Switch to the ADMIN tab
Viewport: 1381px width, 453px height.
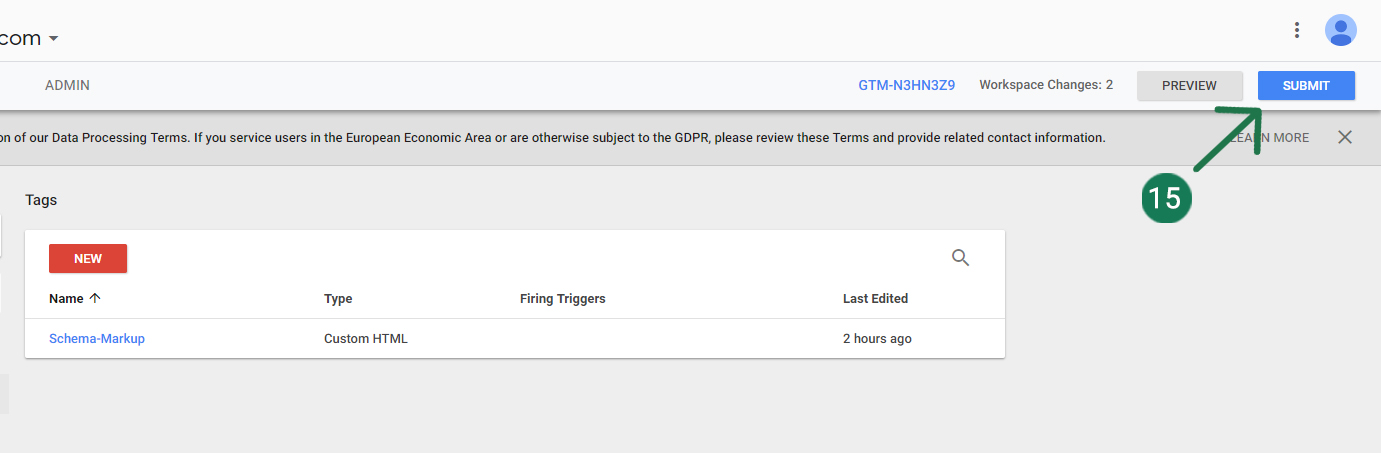[67, 86]
